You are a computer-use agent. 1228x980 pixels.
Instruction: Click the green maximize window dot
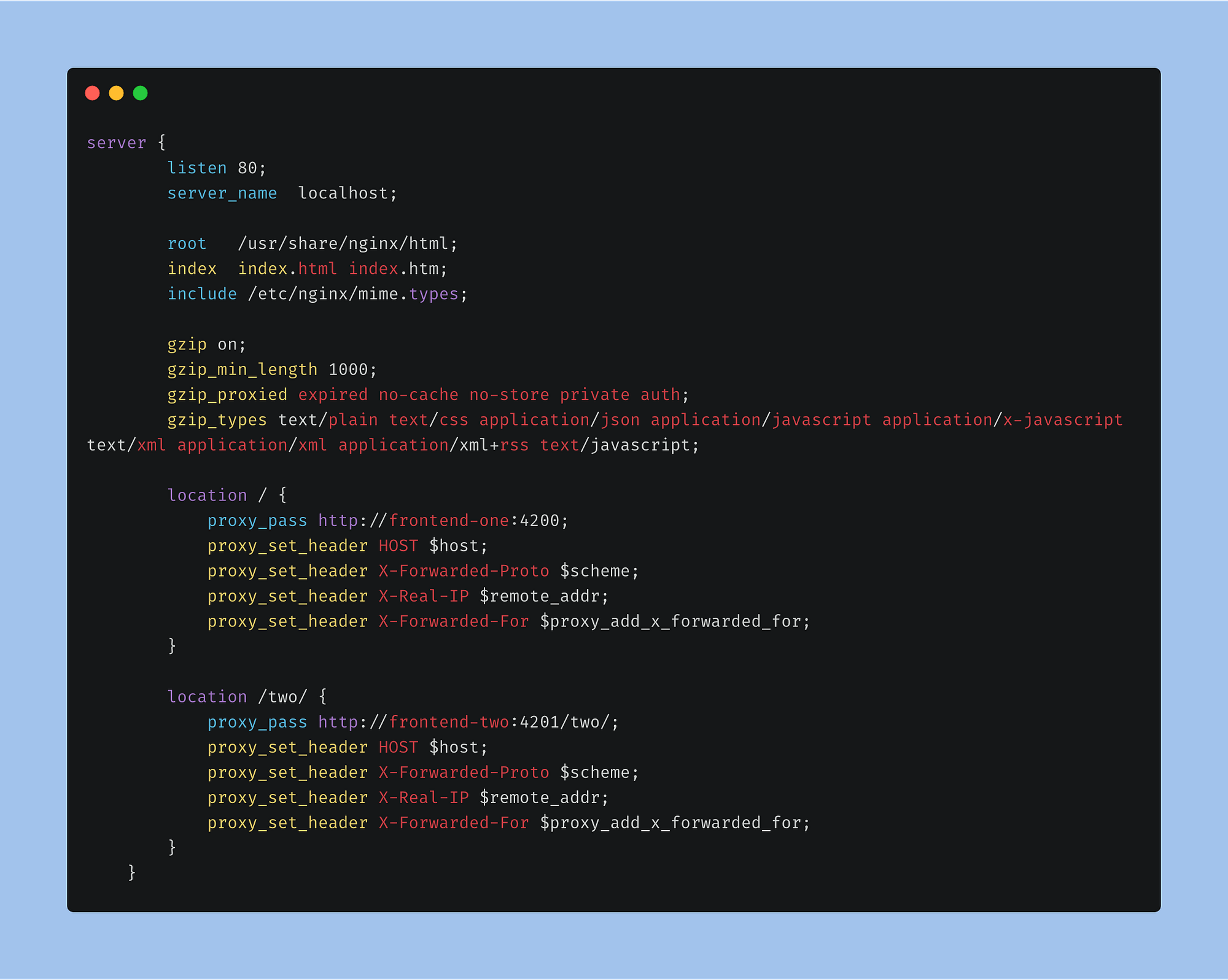(140, 93)
